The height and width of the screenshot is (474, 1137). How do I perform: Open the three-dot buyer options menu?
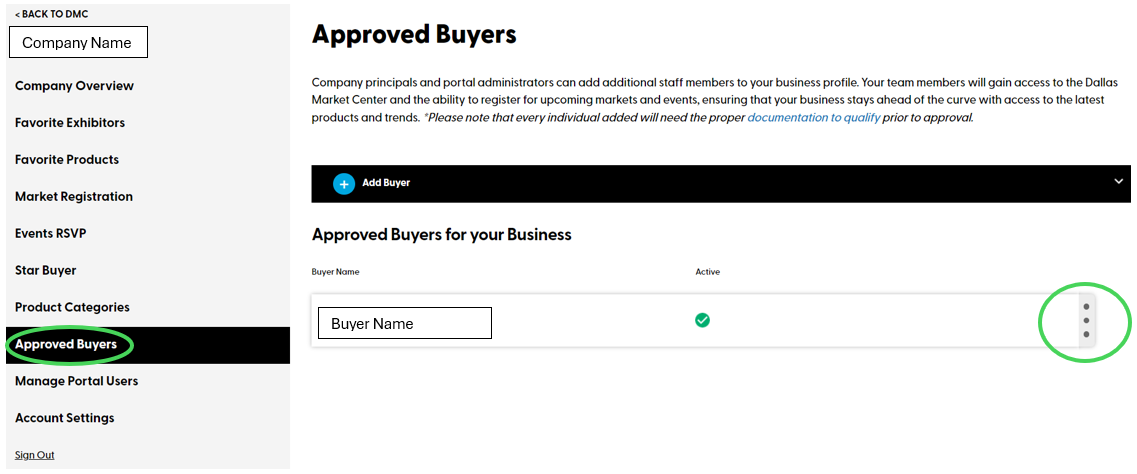pyautogui.click(x=1086, y=320)
